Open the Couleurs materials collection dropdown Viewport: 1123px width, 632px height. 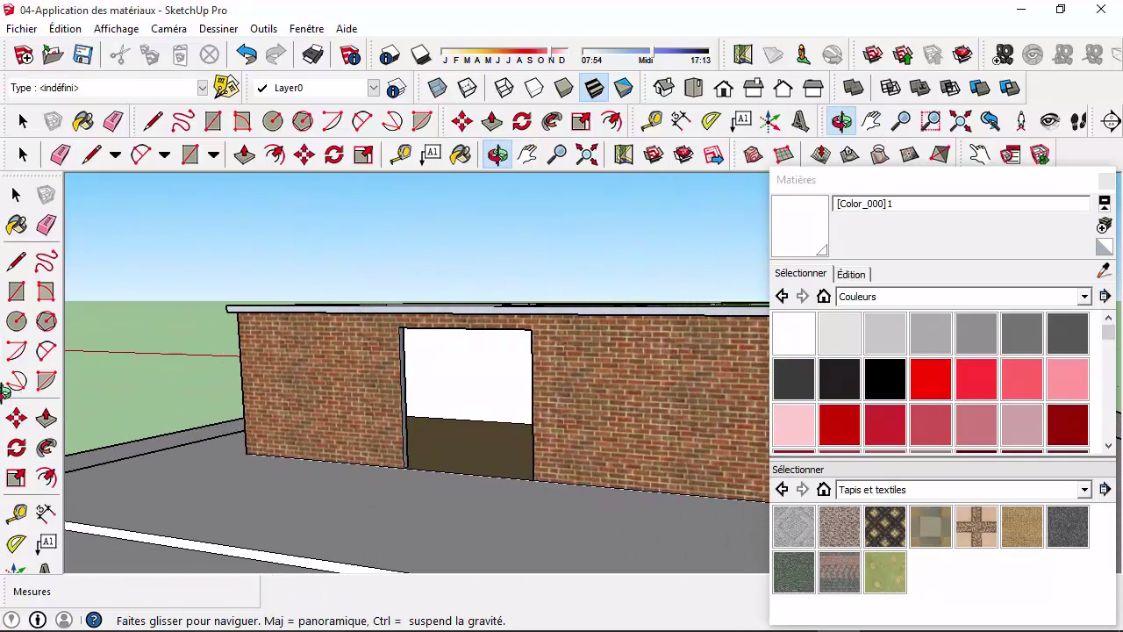click(1083, 296)
